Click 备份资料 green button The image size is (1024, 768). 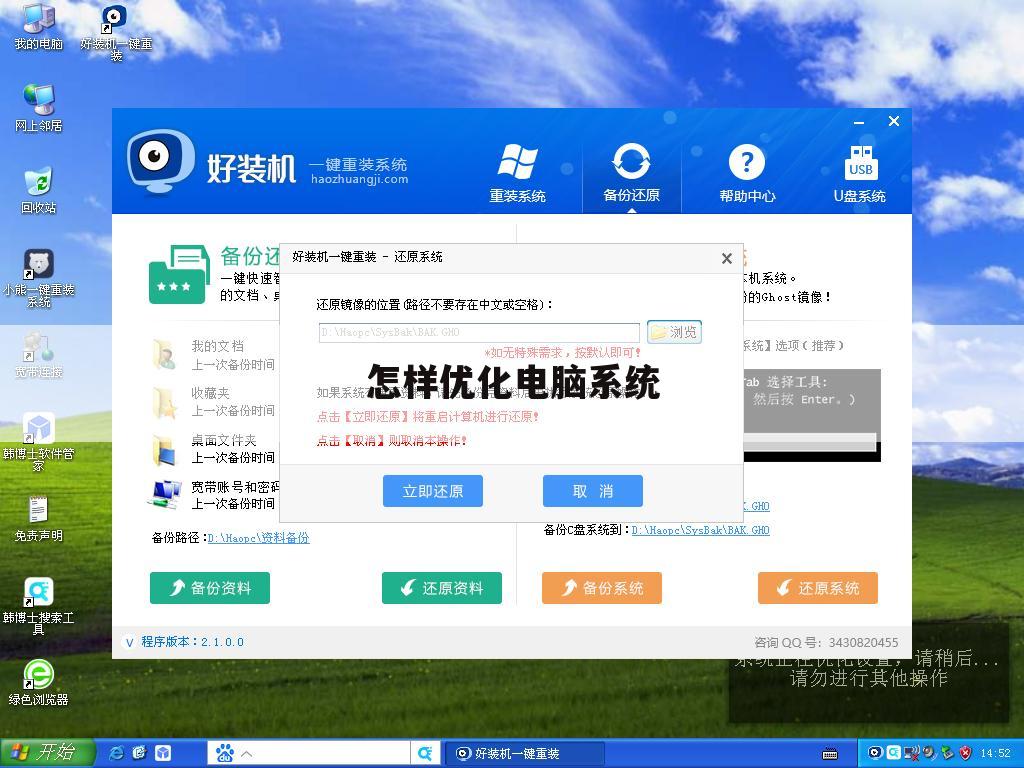(210, 588)
